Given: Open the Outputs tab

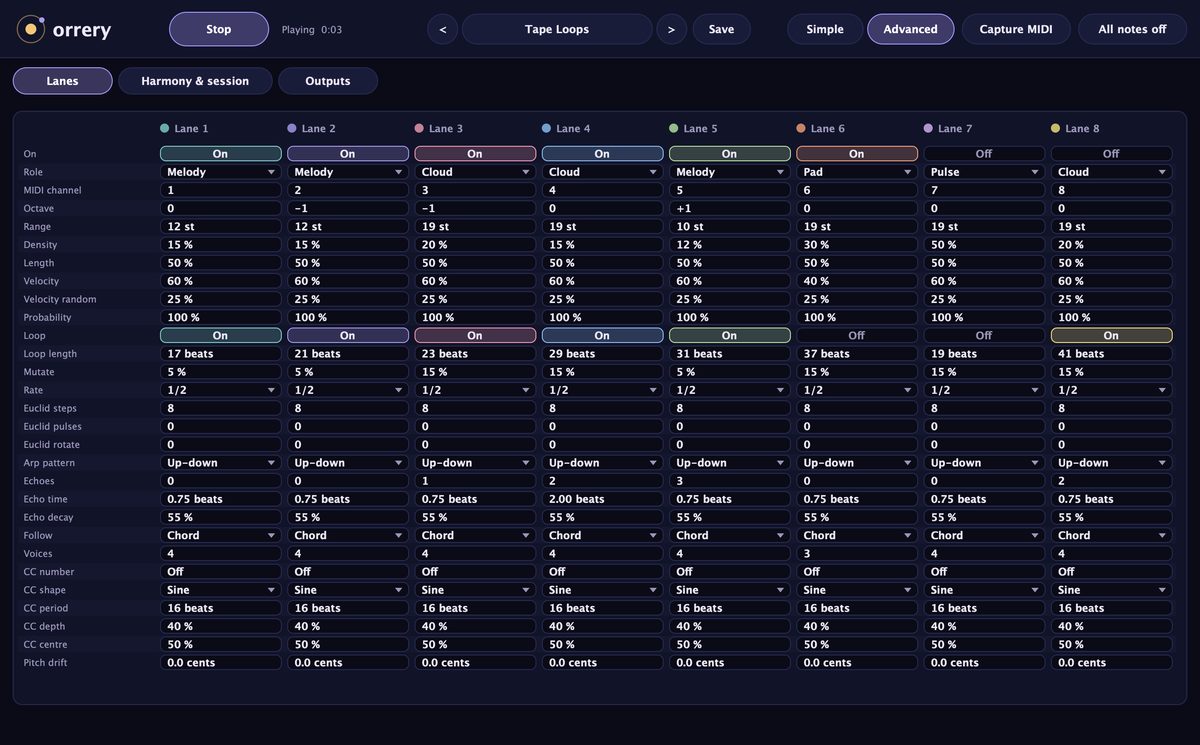Looking at the screenshot, I should tap(328, 81).
